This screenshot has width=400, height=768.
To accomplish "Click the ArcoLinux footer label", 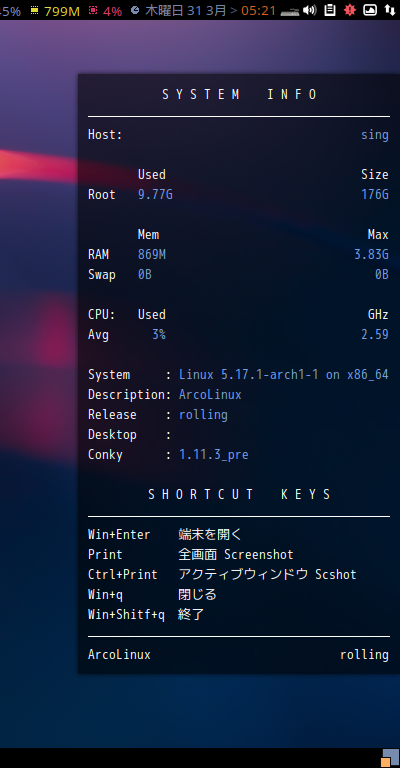I will pos(119,655).
